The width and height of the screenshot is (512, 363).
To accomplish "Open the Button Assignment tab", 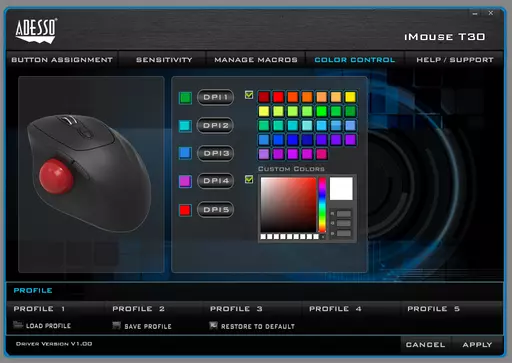I will click(62, 60).
